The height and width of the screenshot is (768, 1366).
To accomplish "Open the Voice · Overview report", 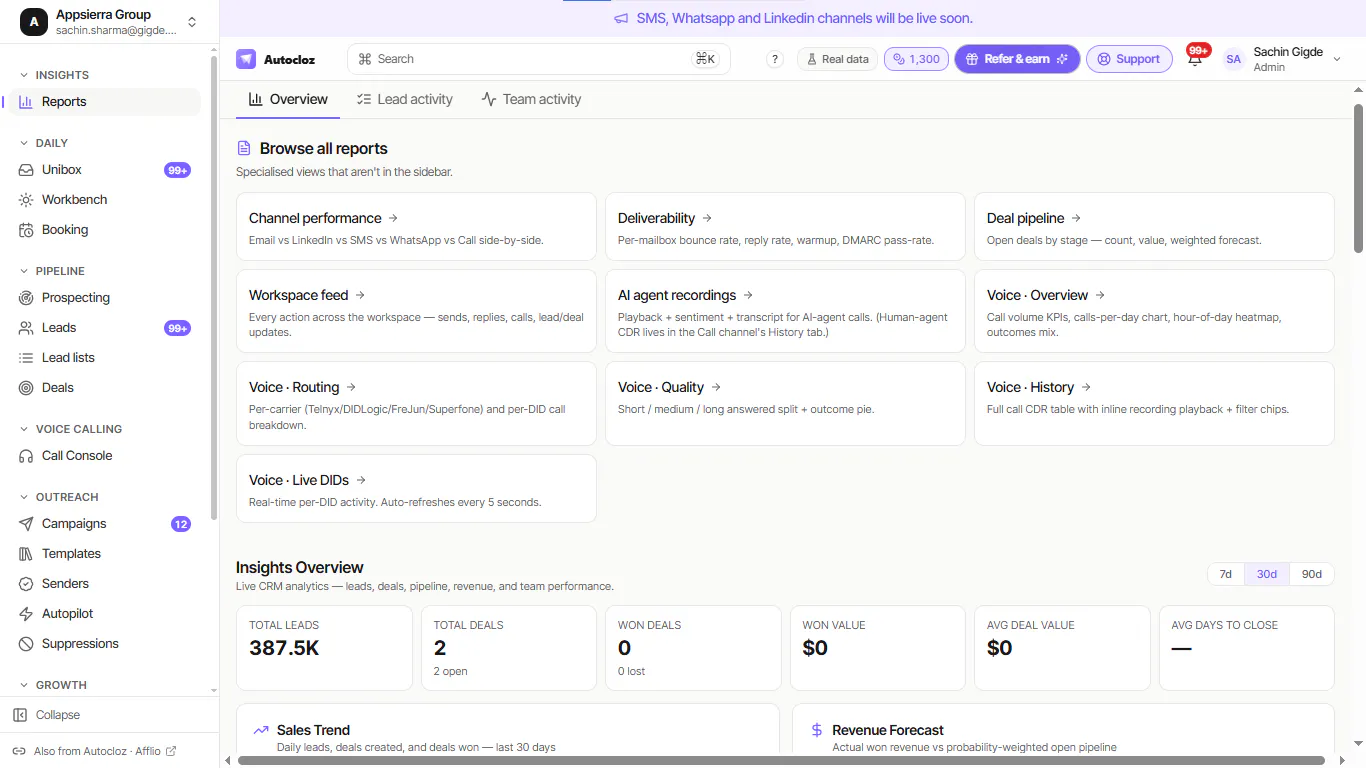I will click(x=1154, y=311).
